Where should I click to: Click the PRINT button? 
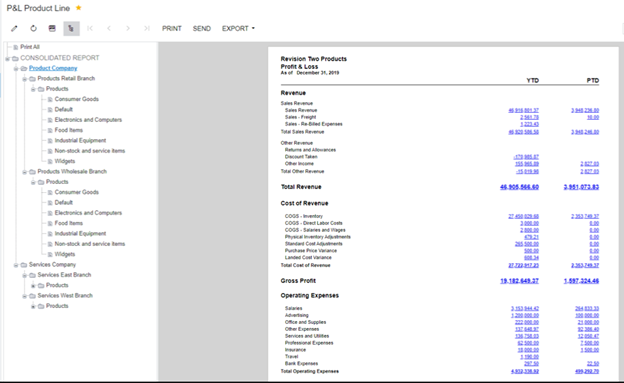pyautogui.click(x=172, y=28)
